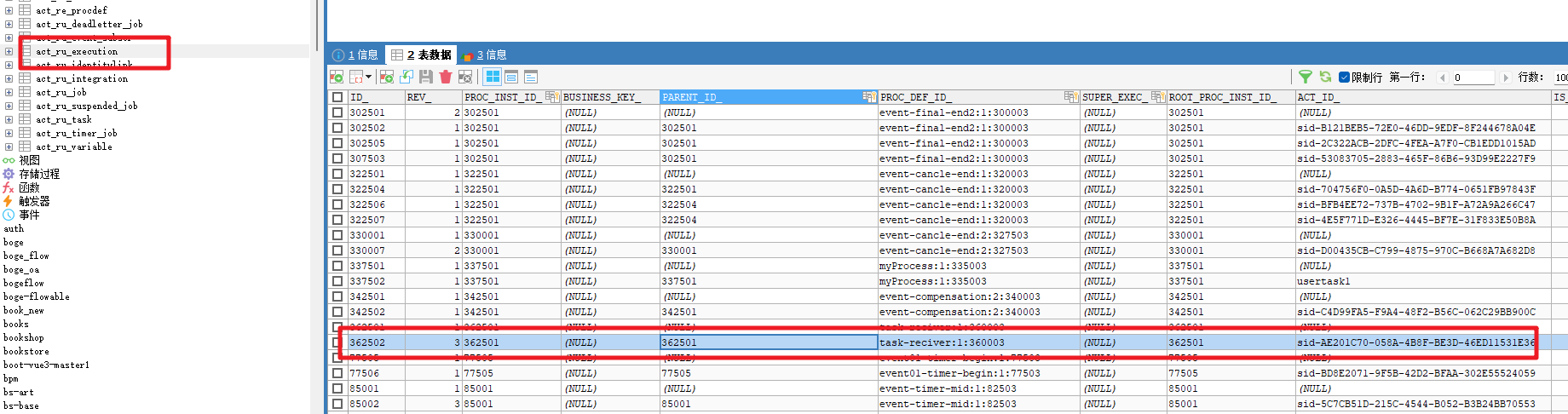The image size is (1568, 414).
Task: Click the 行数 row count input field
Action: [x=1560, y=78]
